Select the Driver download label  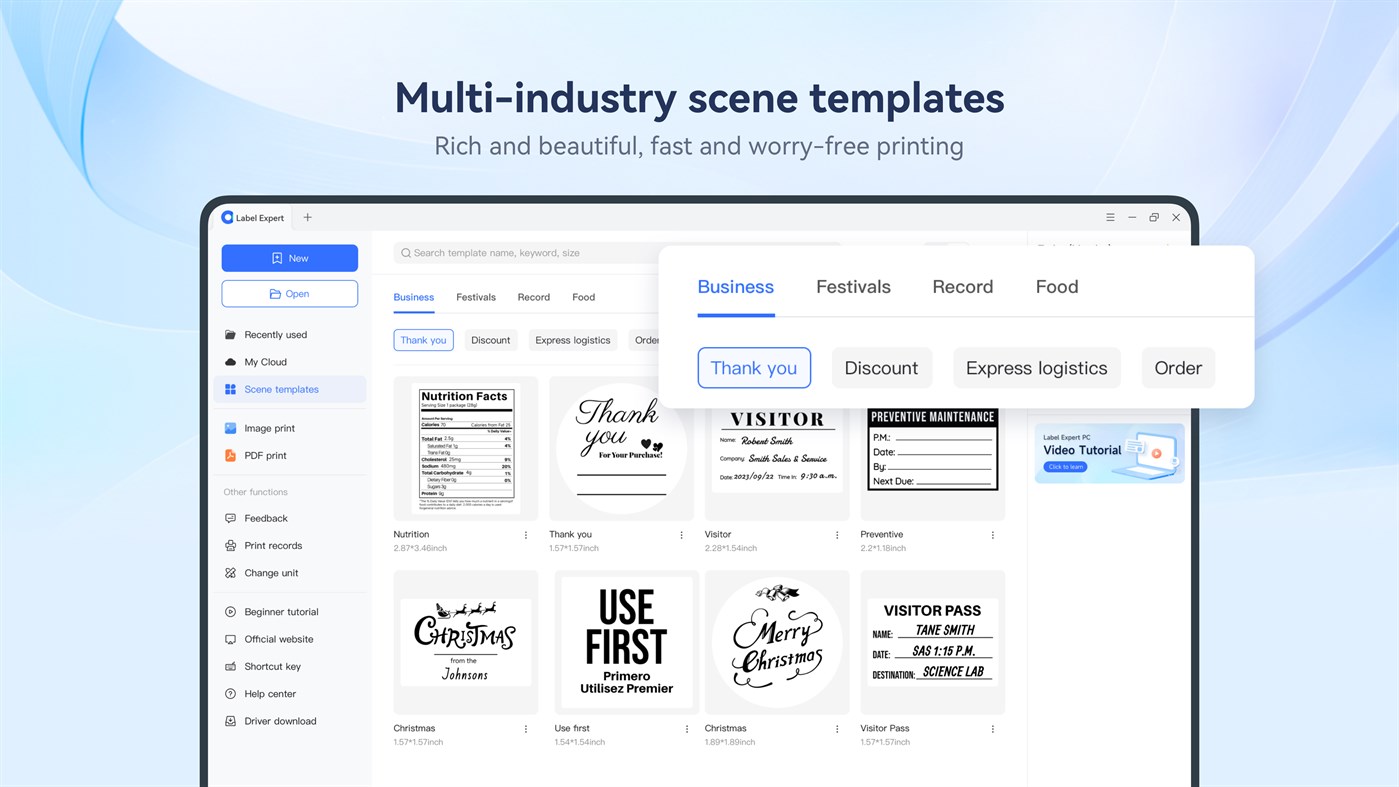coord(280,721)
